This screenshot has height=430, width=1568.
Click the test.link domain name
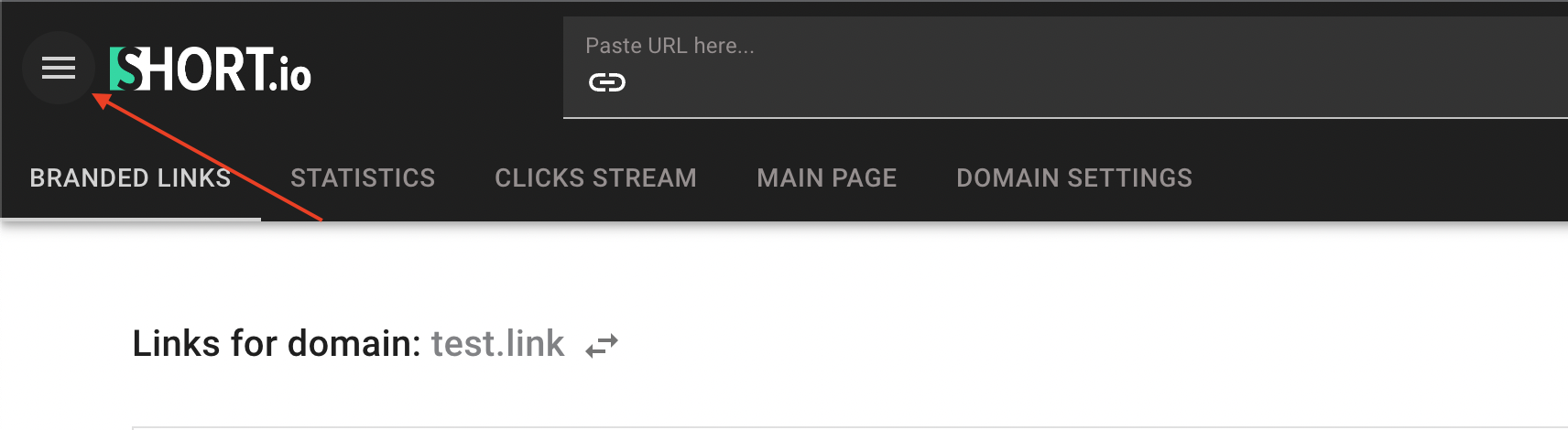tap(497, 344)
